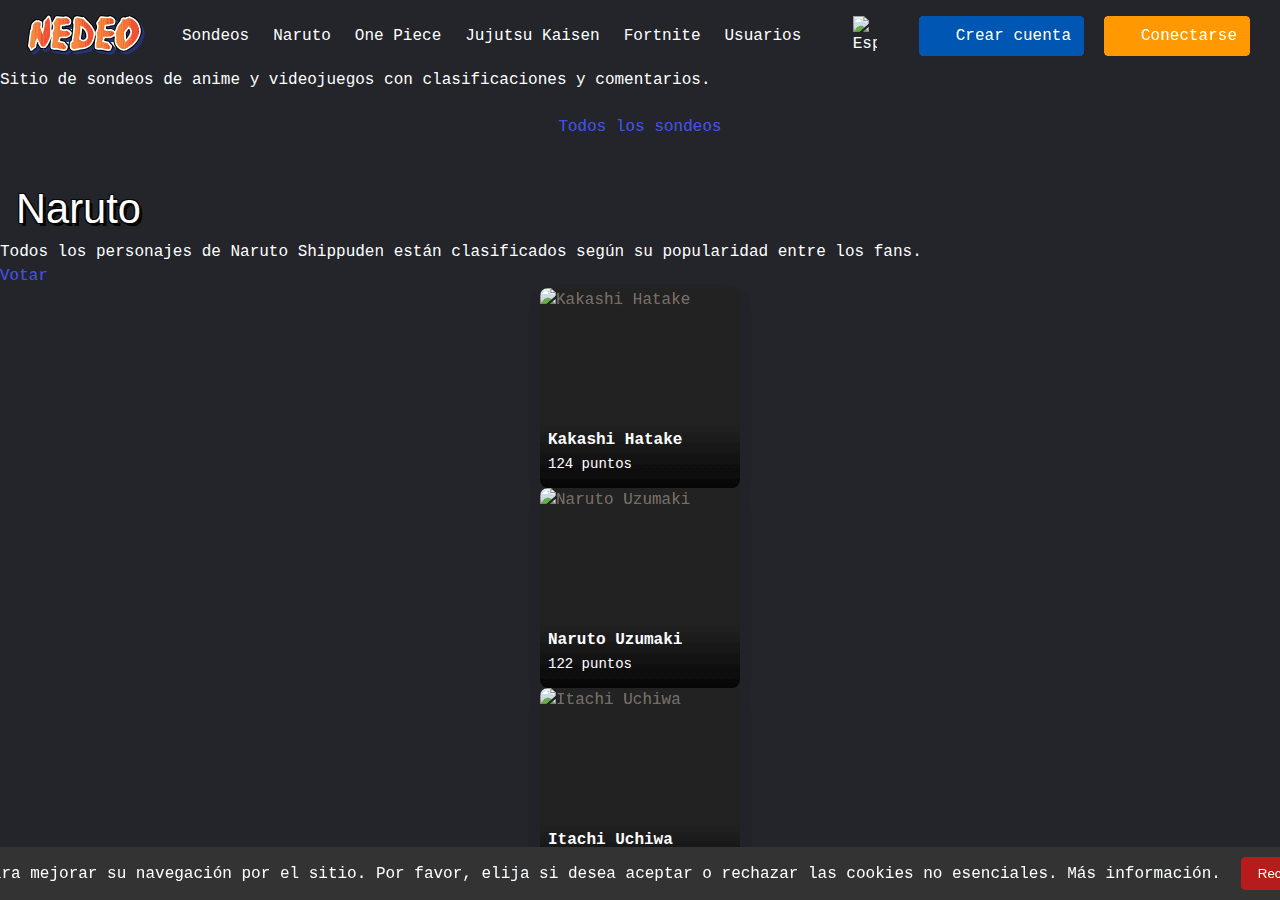Open the Naruto navigation item

coord(302,35)
